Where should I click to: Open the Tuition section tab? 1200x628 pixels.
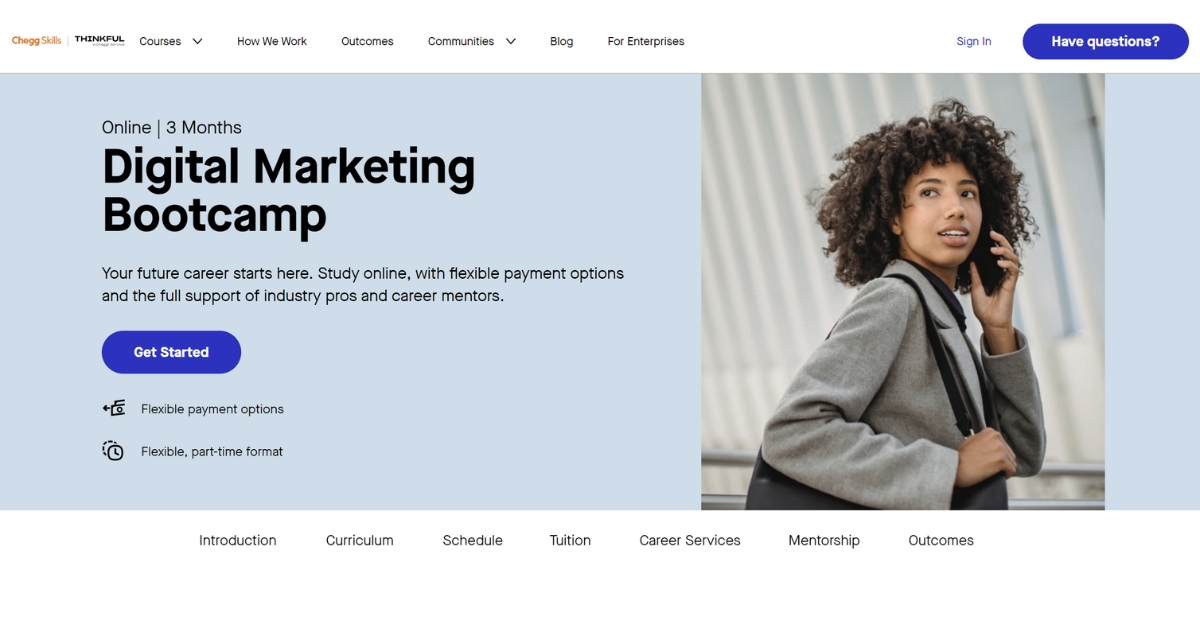570,540
